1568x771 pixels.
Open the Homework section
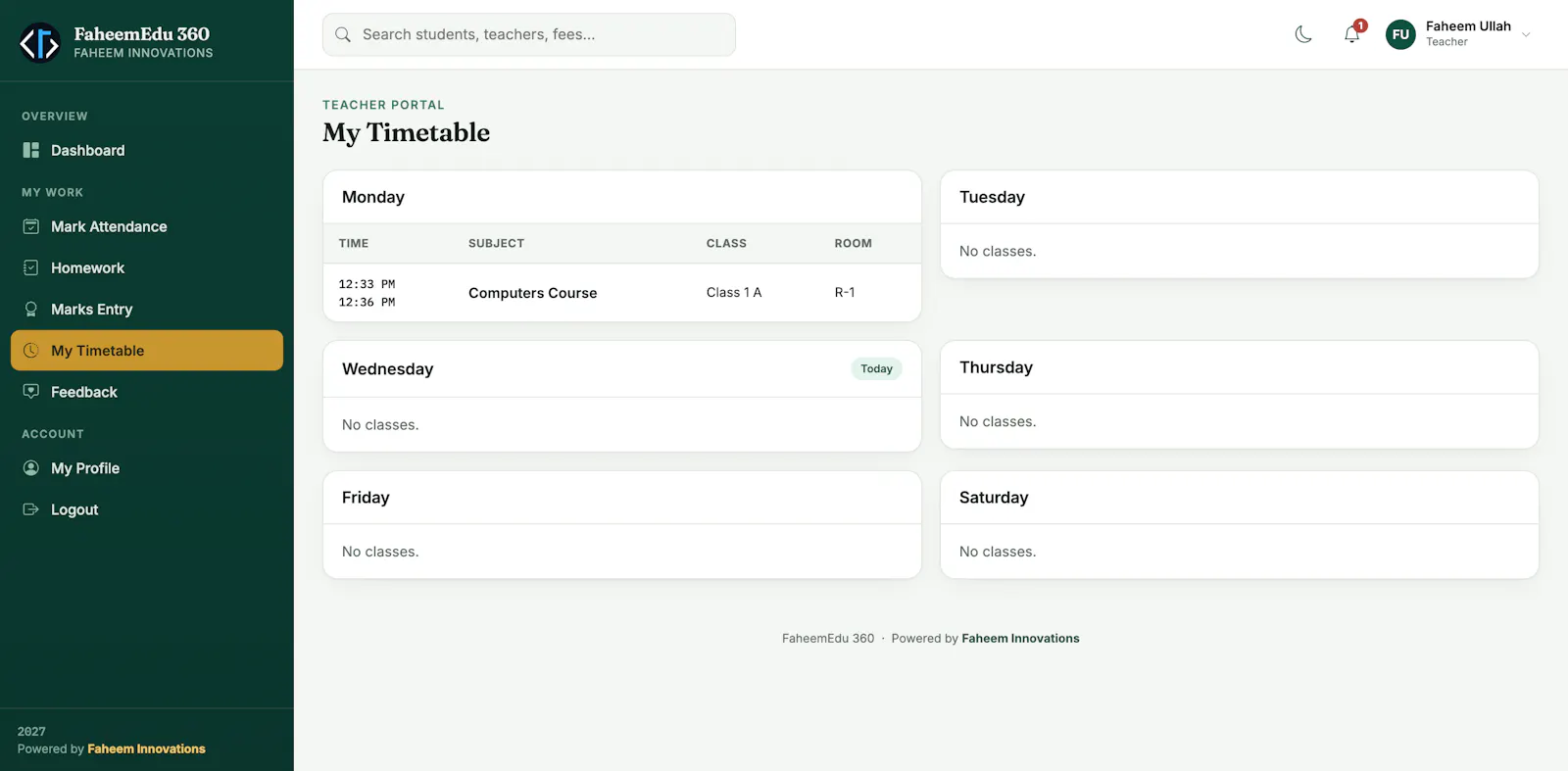click(147, 267)
